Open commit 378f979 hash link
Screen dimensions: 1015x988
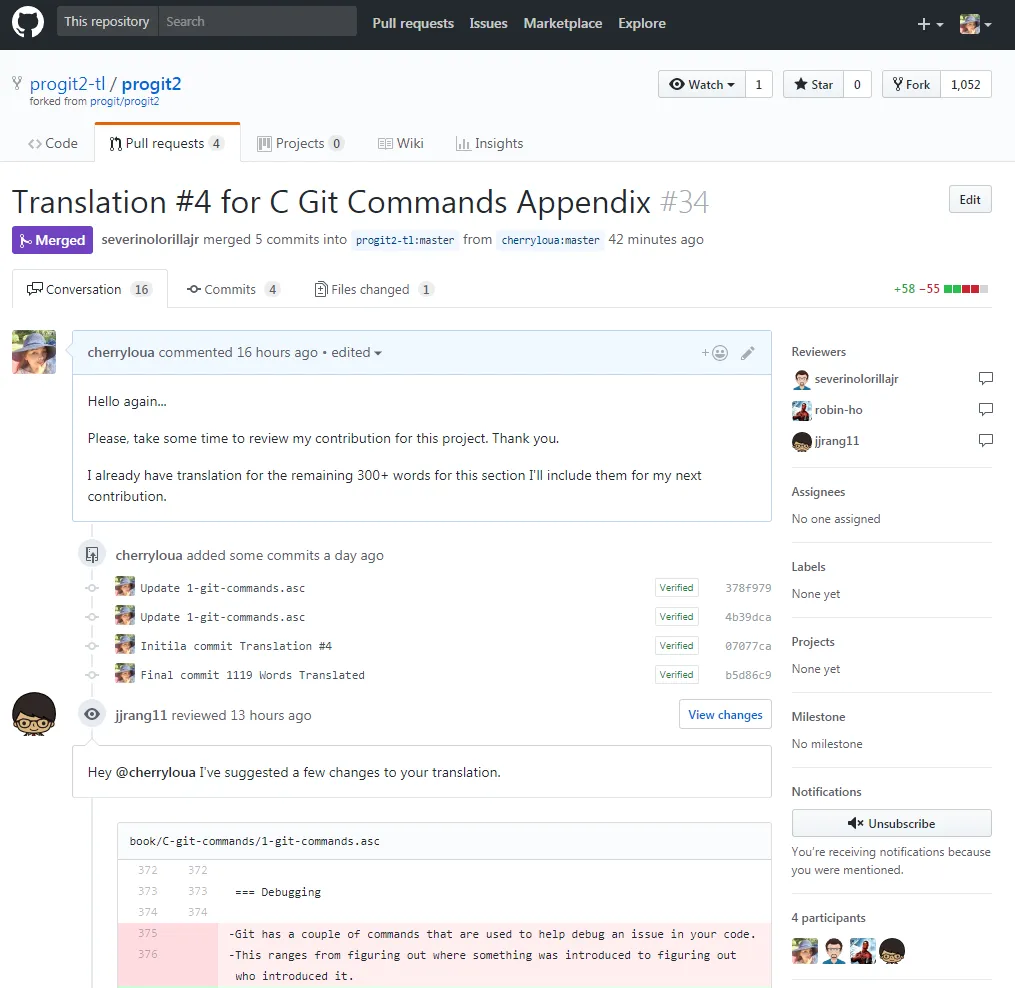tap(748, 588)
